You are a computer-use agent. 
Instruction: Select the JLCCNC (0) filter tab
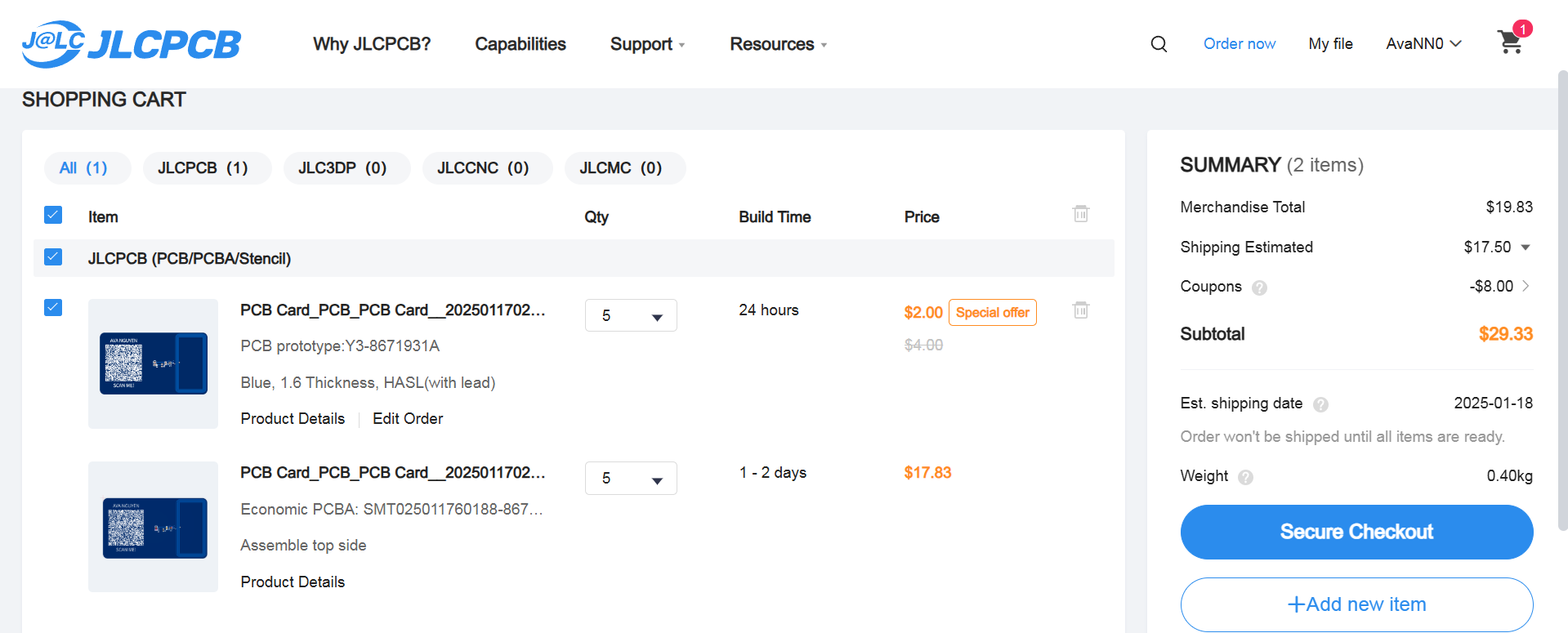pos(487,168)
